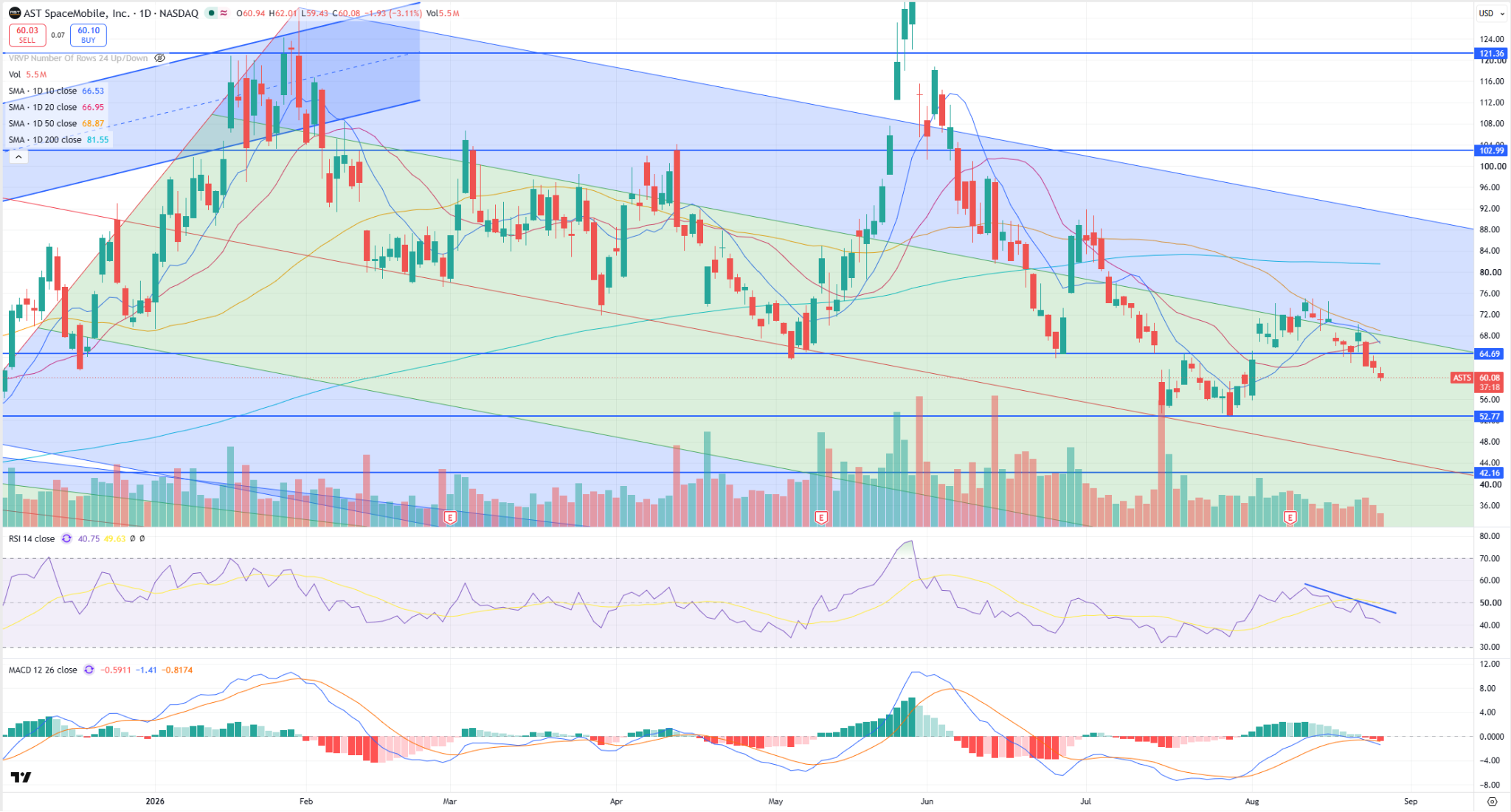
Task: Click the 2026 label on the time axis
Action: 155,801
